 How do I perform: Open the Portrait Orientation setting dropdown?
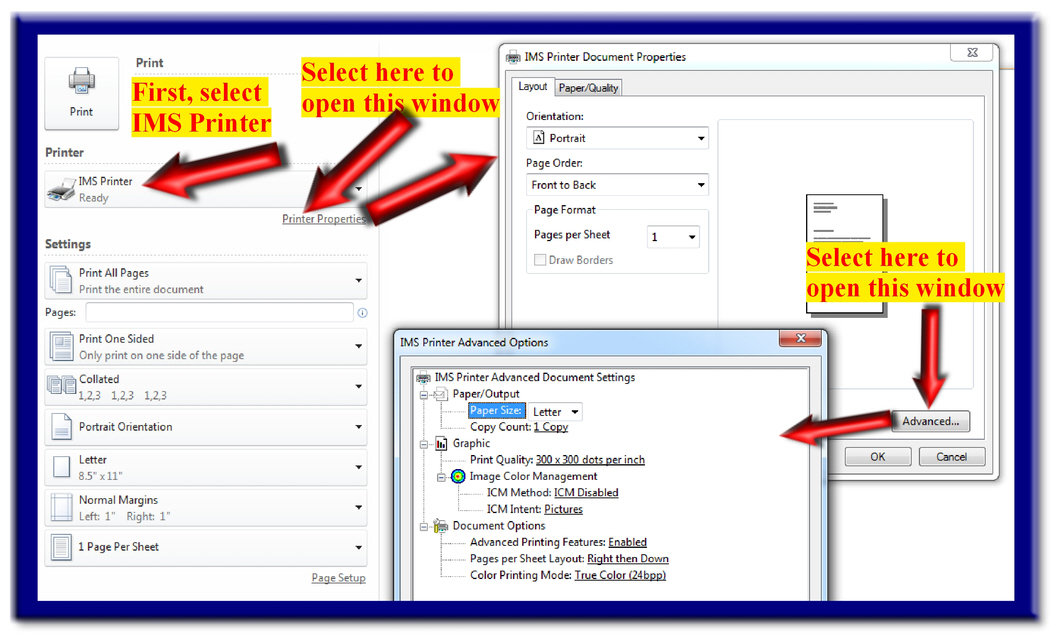206,427
